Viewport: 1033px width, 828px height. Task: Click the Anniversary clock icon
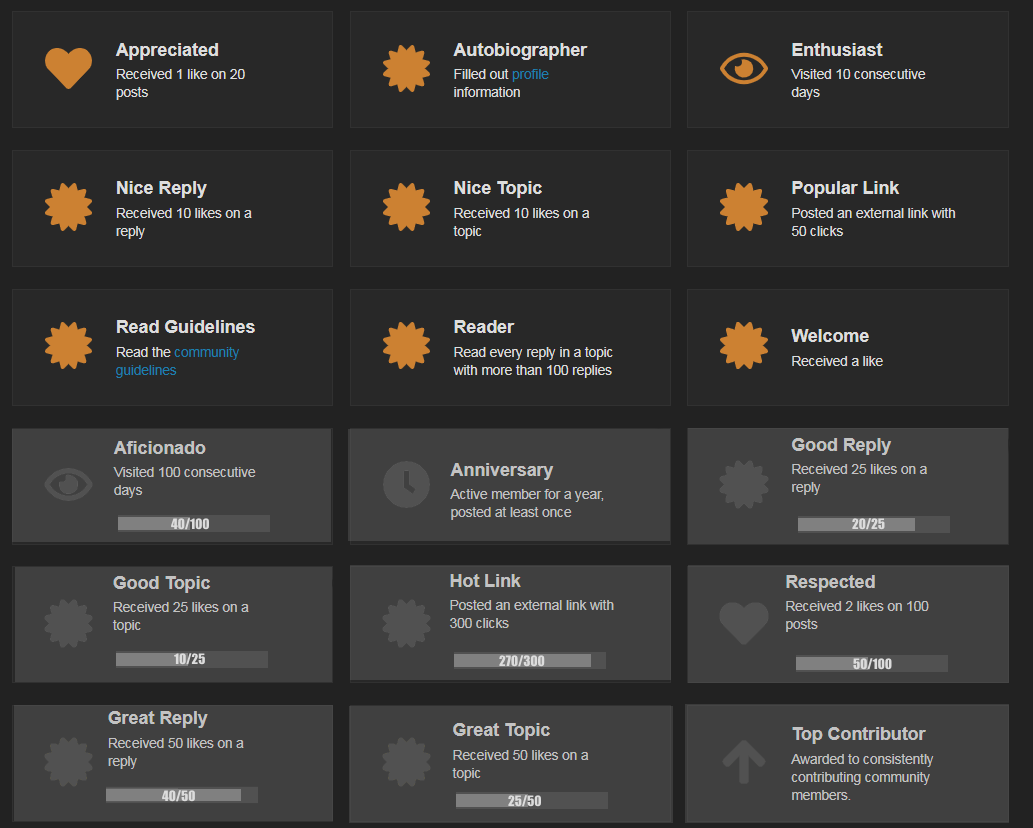point(406,484)
